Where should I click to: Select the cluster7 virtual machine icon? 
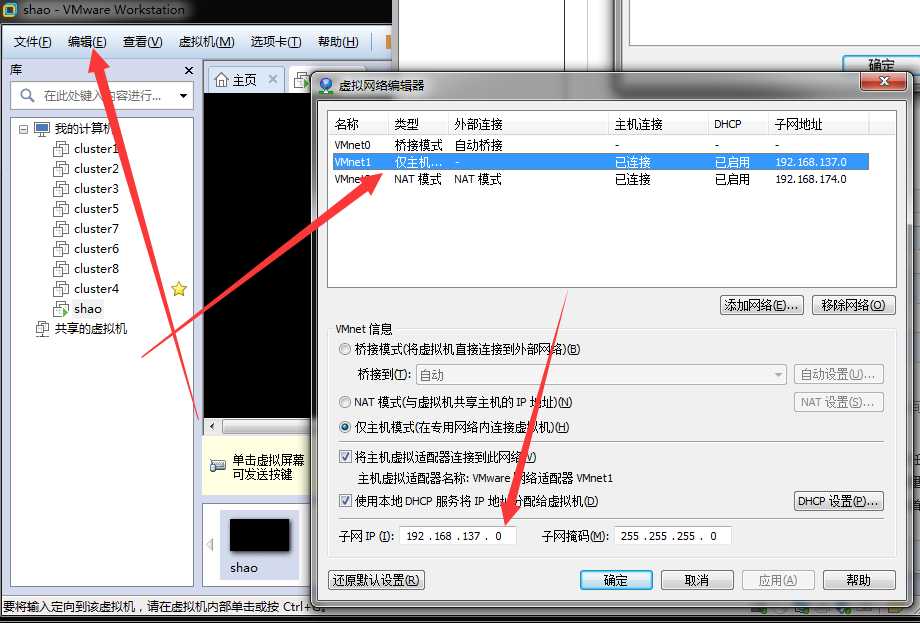(61, 229)
